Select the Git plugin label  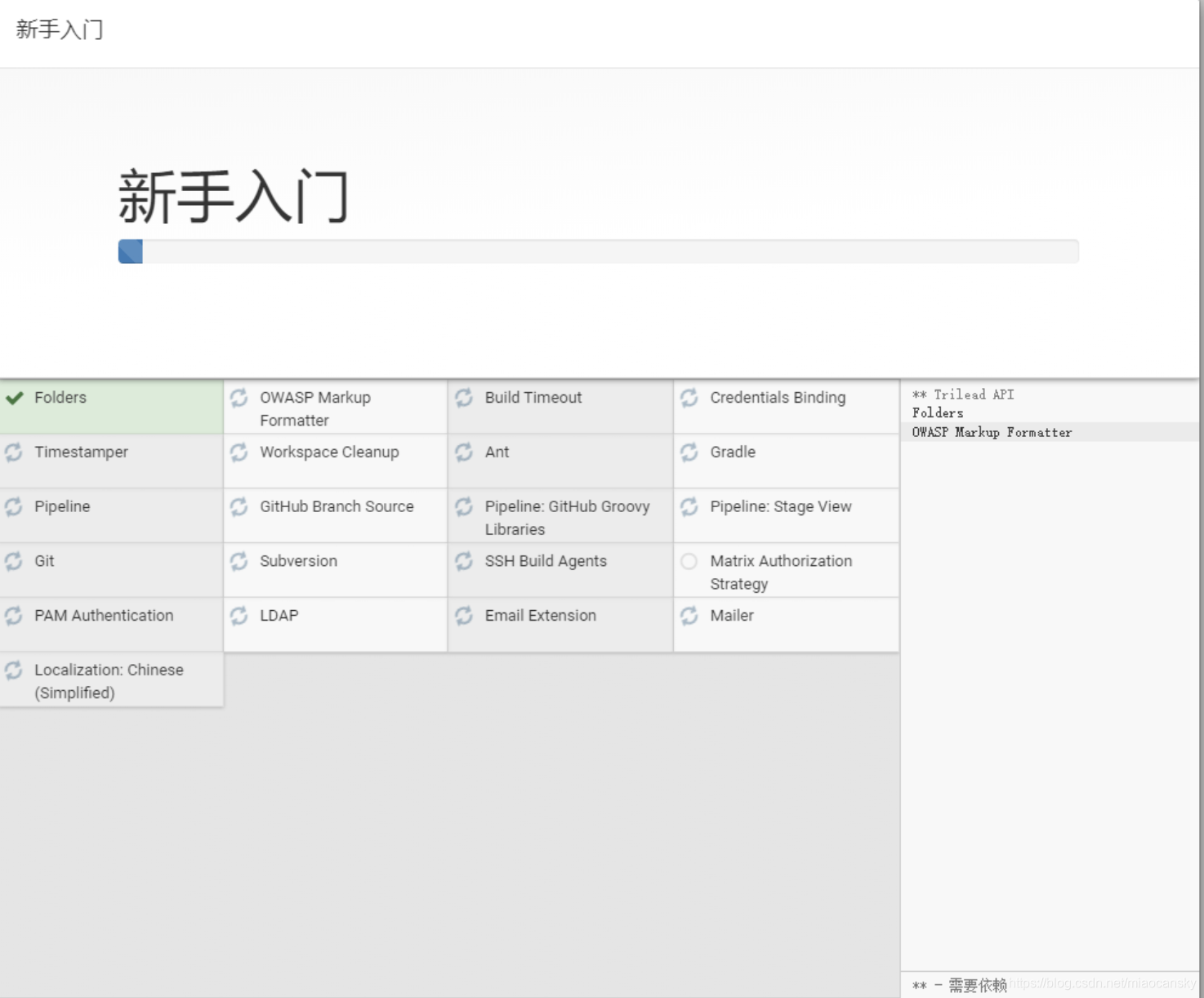(44, 561)
